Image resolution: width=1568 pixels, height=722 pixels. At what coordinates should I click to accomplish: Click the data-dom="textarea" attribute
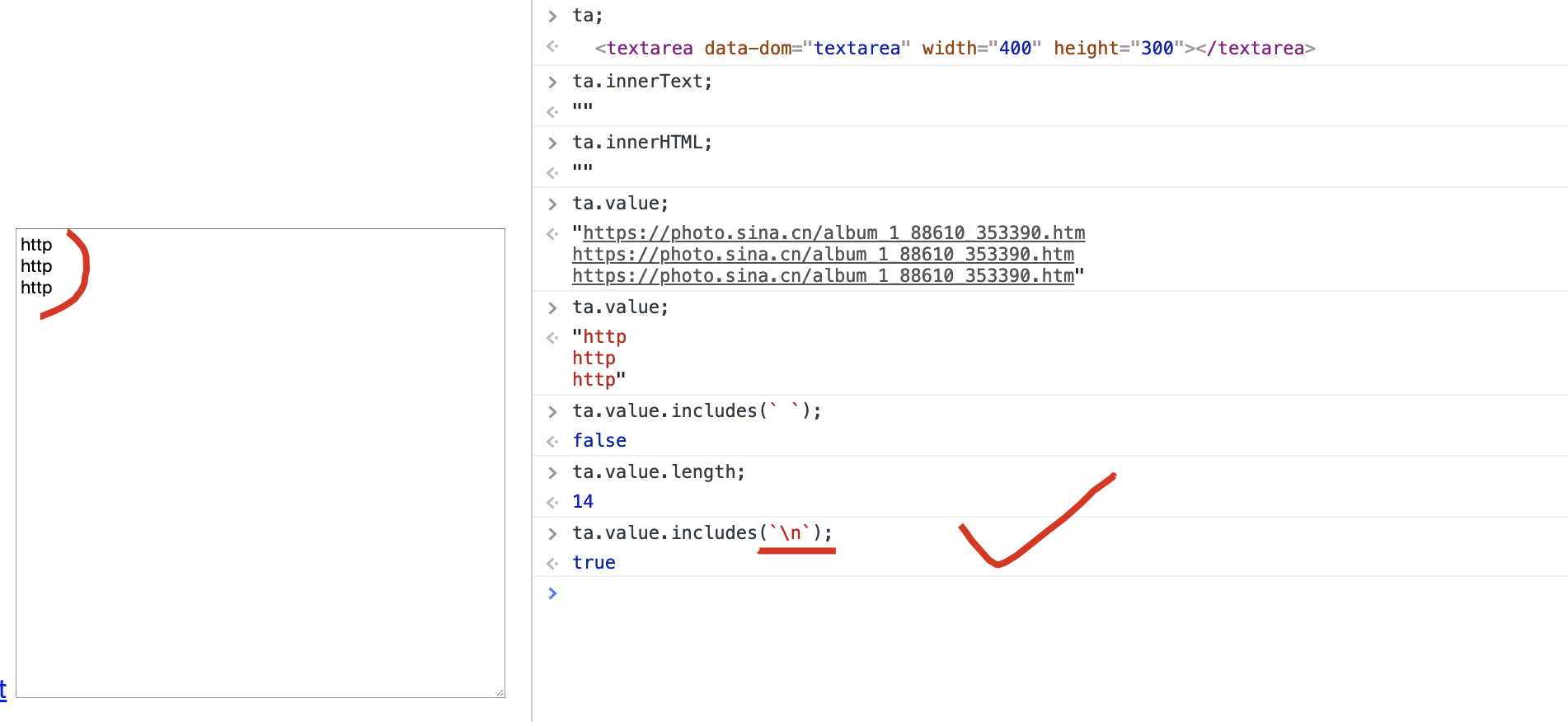[807, 49]
